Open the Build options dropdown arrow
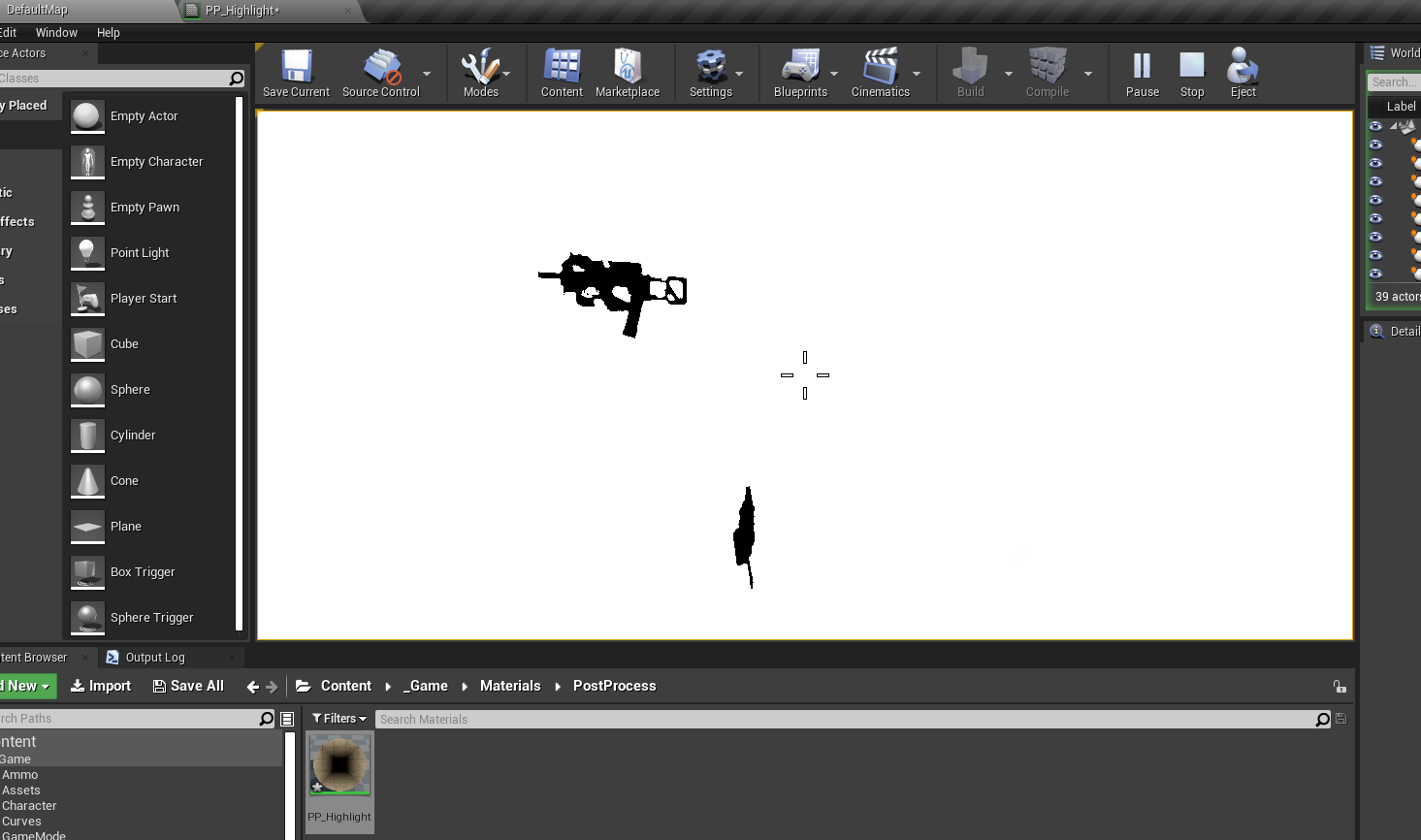 (1008, 74)
